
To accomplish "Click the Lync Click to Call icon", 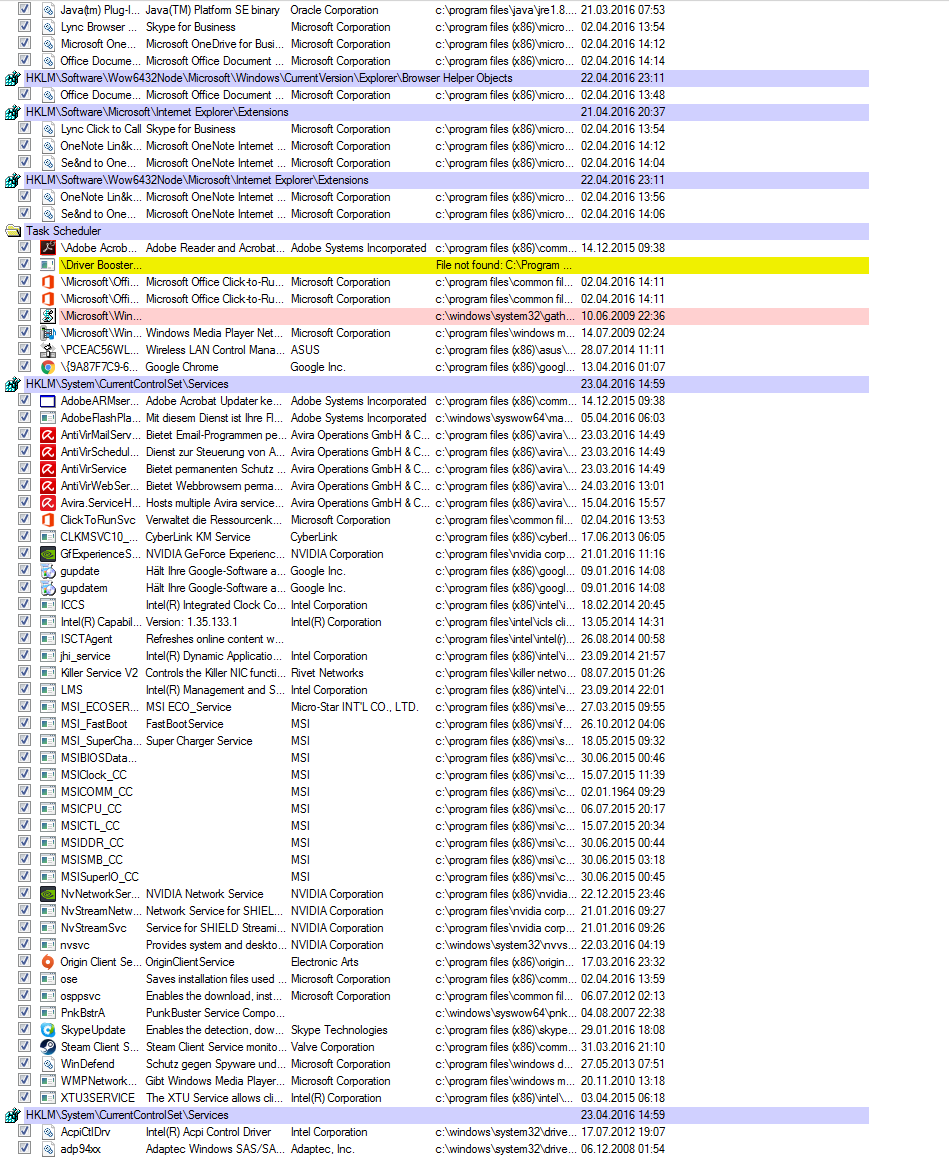I will [48, 129].
